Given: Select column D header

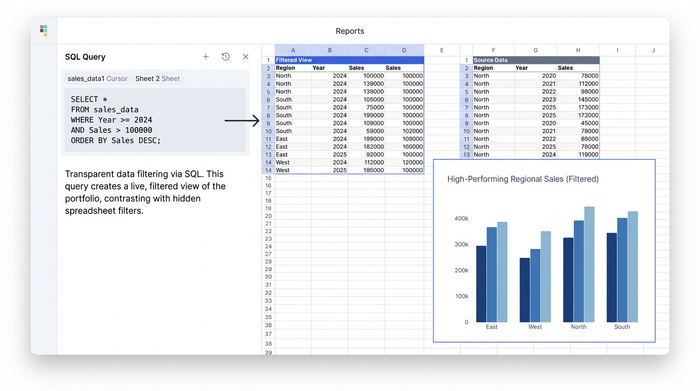Looking at the screenshot, I should (404, 50).
